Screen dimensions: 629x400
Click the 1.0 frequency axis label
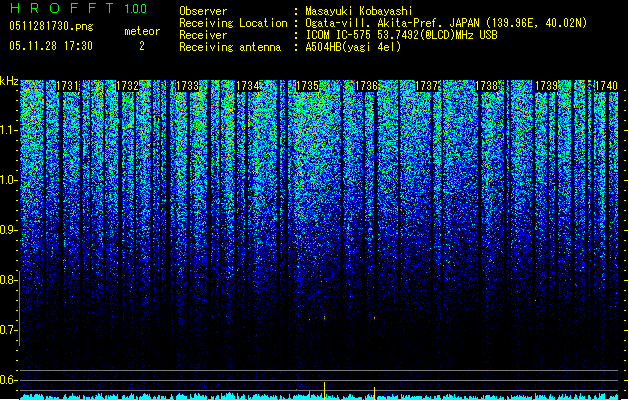click(8, 180)
